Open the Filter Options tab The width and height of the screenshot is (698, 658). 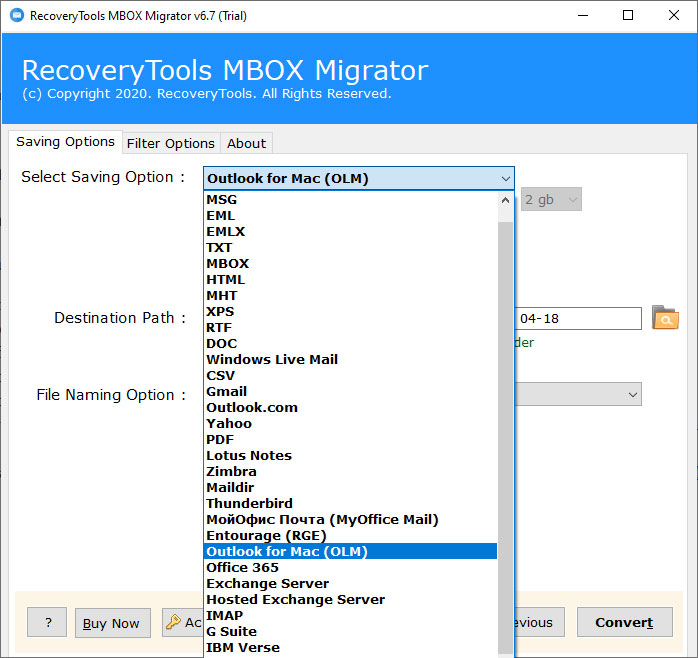[171, 143]
